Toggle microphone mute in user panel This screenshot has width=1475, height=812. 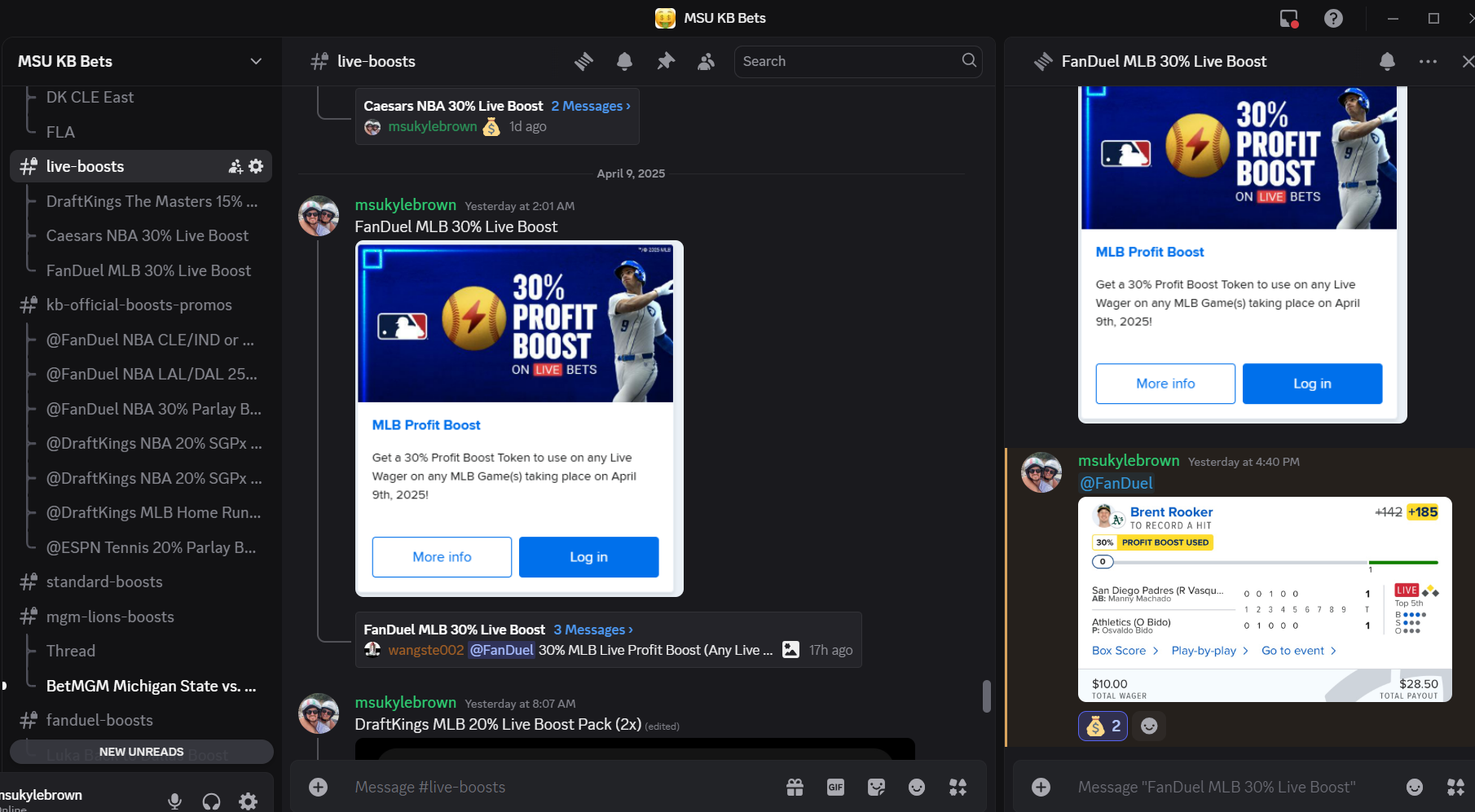click(x=174, y=801)
